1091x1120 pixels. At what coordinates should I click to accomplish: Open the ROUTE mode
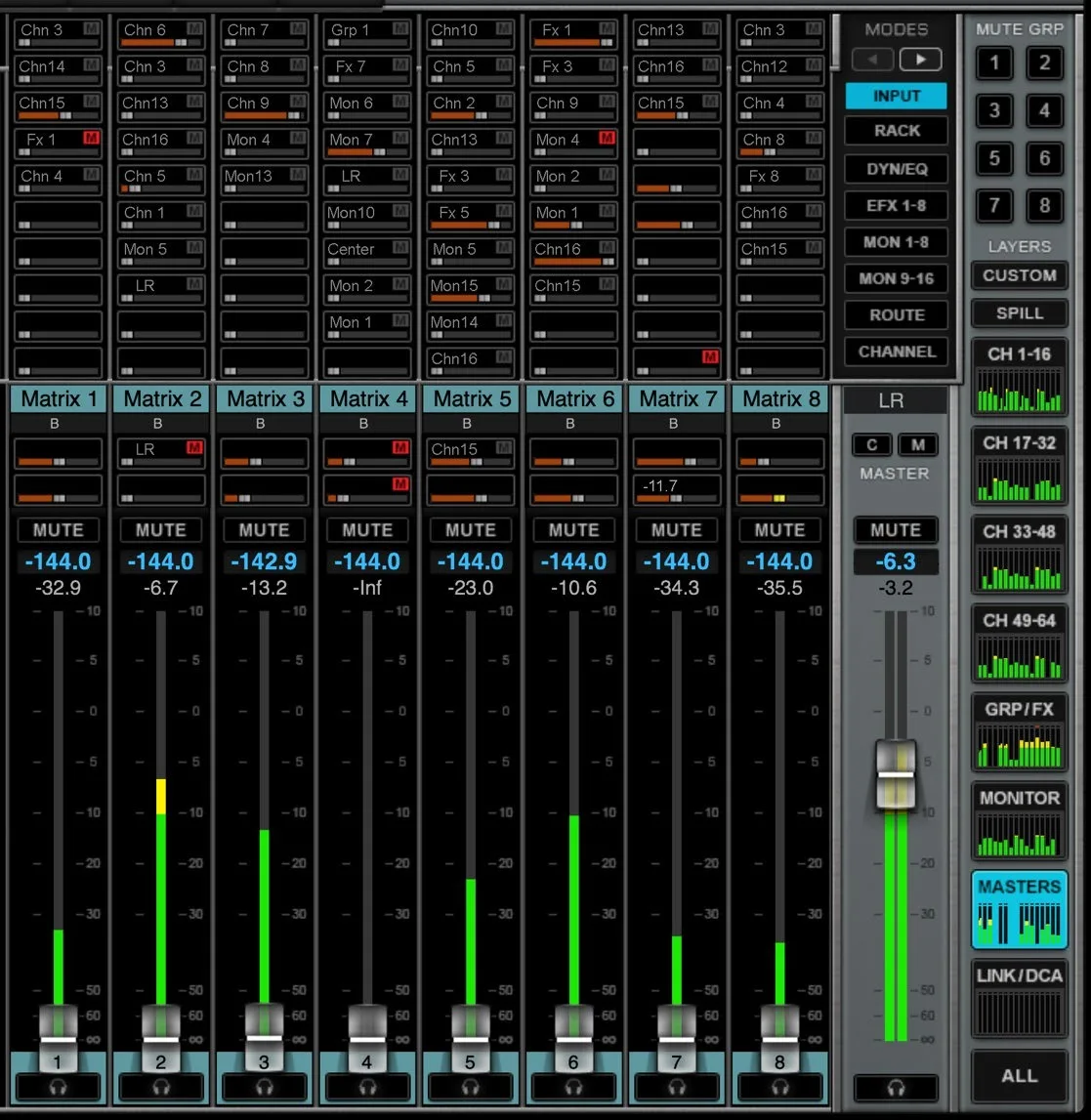897,315
